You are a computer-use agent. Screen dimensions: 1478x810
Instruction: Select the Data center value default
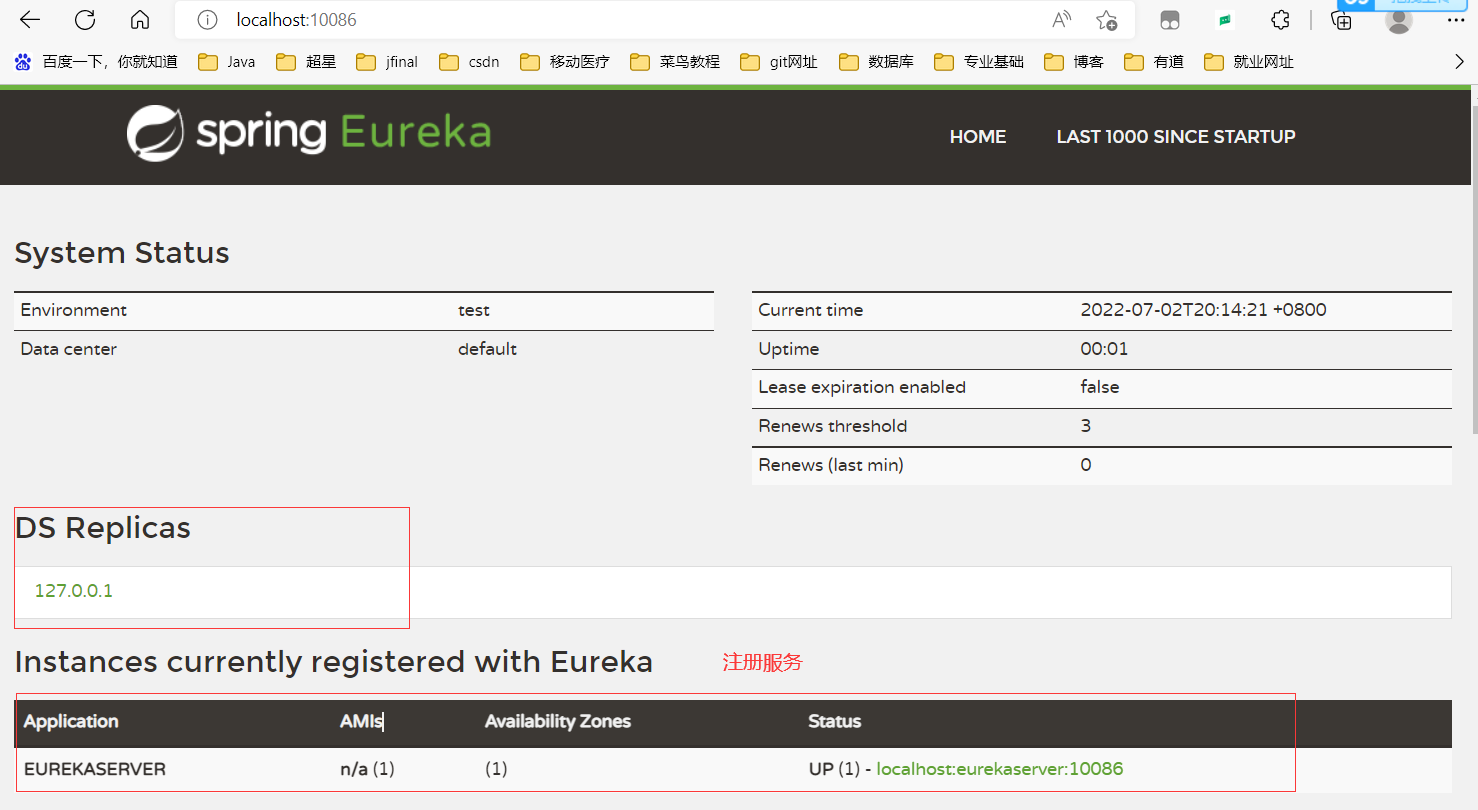coord(488,349)
